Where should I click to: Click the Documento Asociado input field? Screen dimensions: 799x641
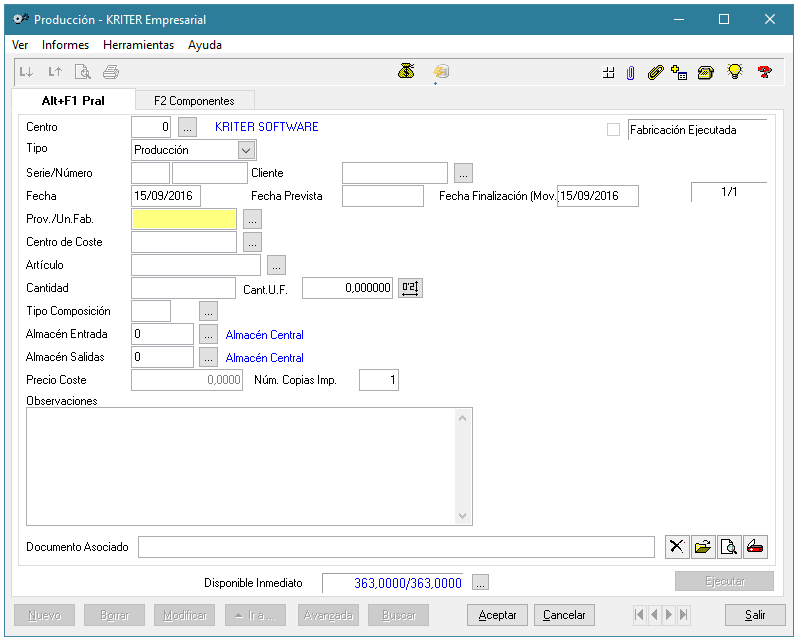pyautogui.click(x=396, y=547)
